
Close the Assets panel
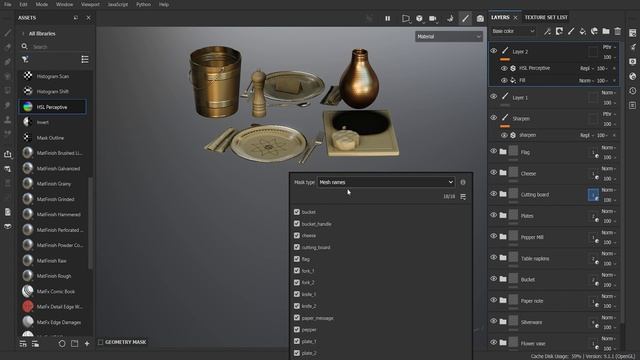coord(89,18)
